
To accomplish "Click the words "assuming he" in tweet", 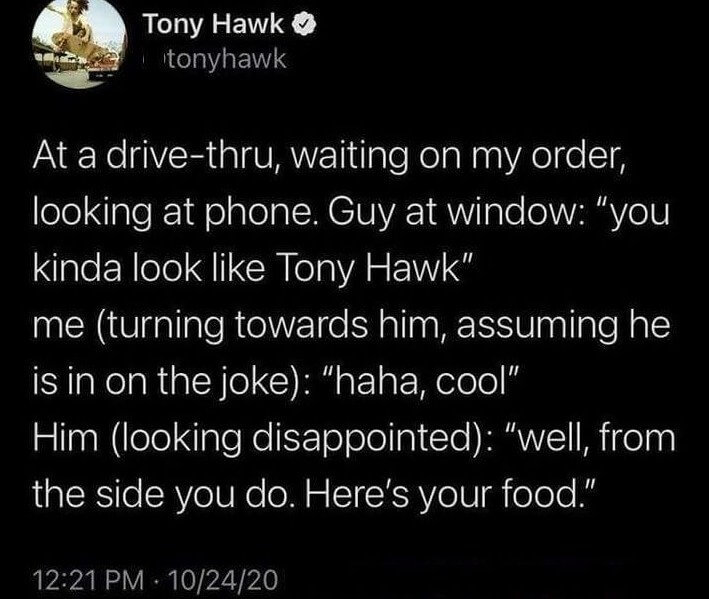I will pos(563,326).
